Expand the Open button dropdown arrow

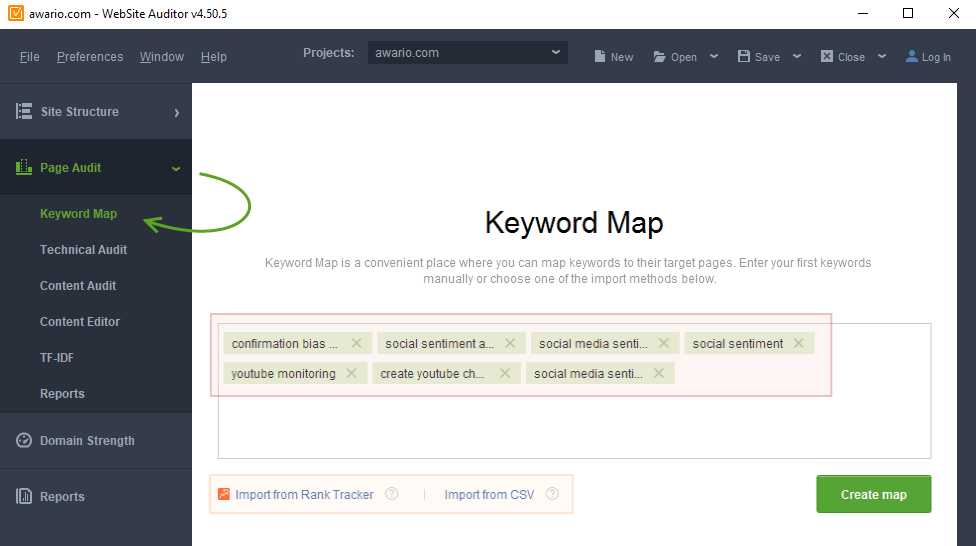714,56
